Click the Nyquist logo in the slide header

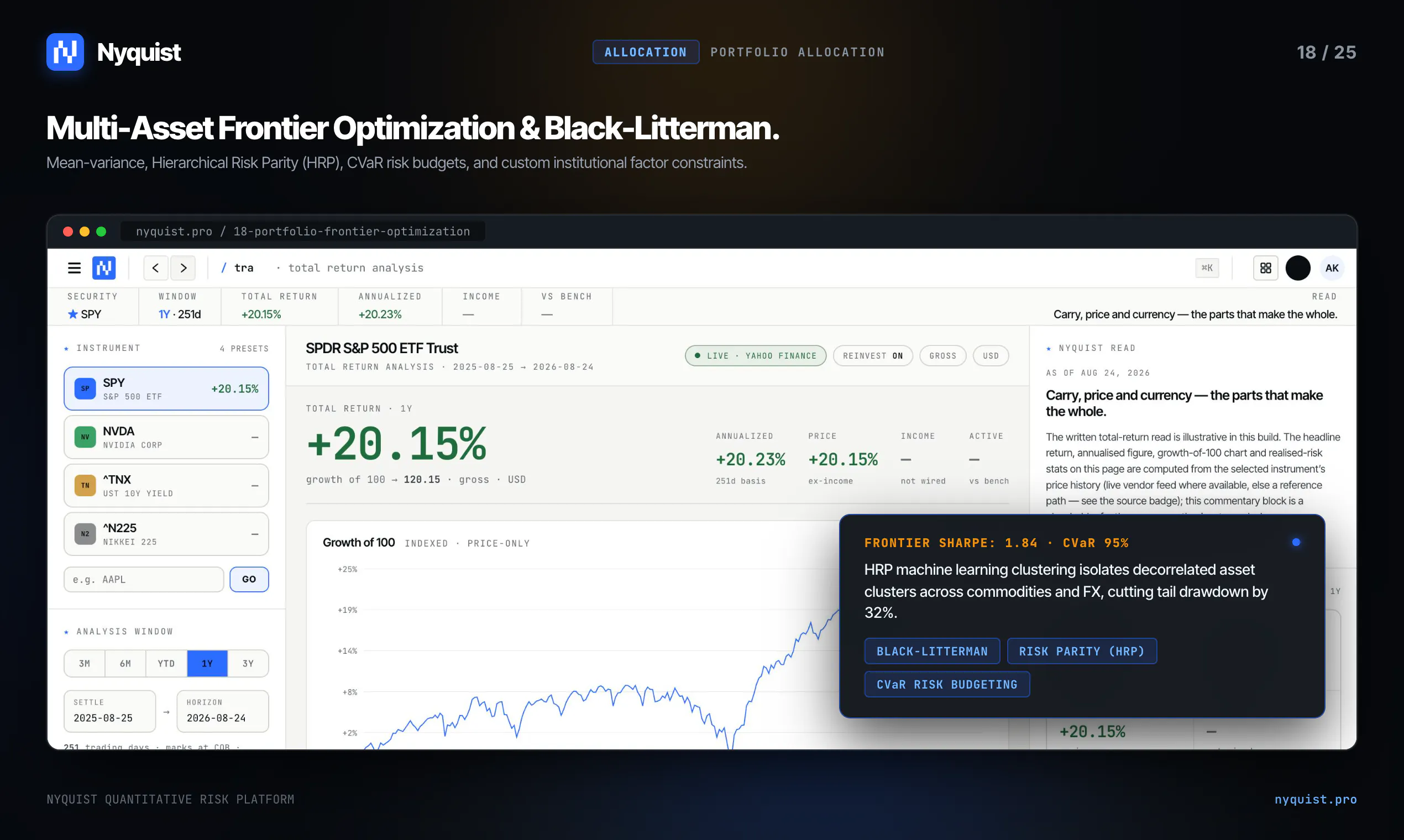click(65, 52)
